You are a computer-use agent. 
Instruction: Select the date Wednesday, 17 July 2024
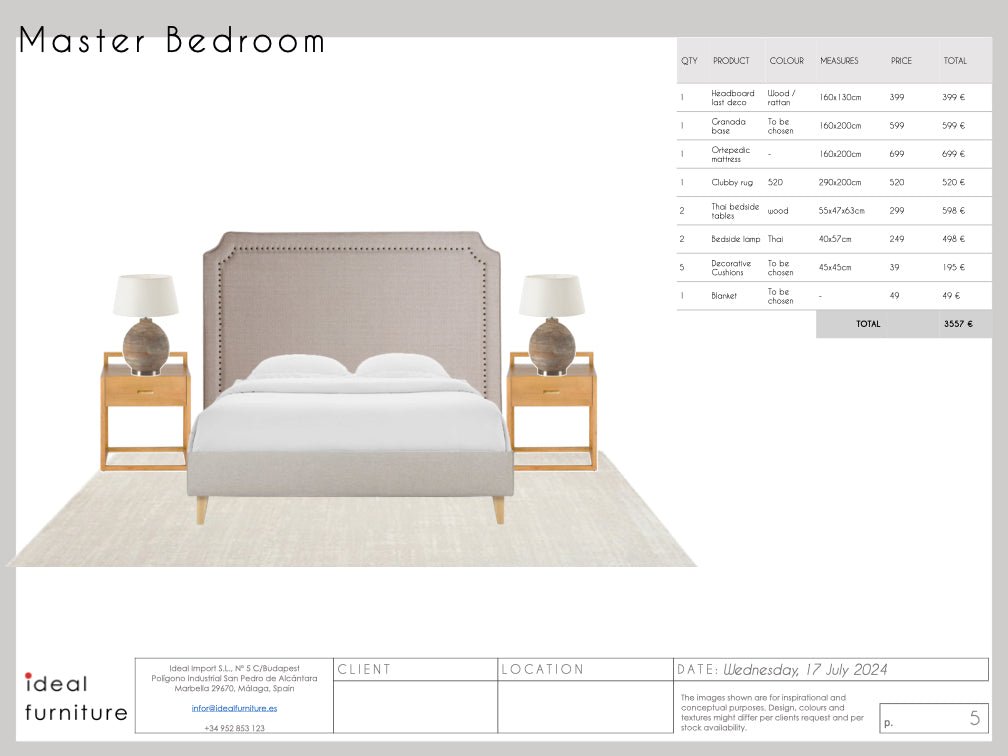point(805,670)
